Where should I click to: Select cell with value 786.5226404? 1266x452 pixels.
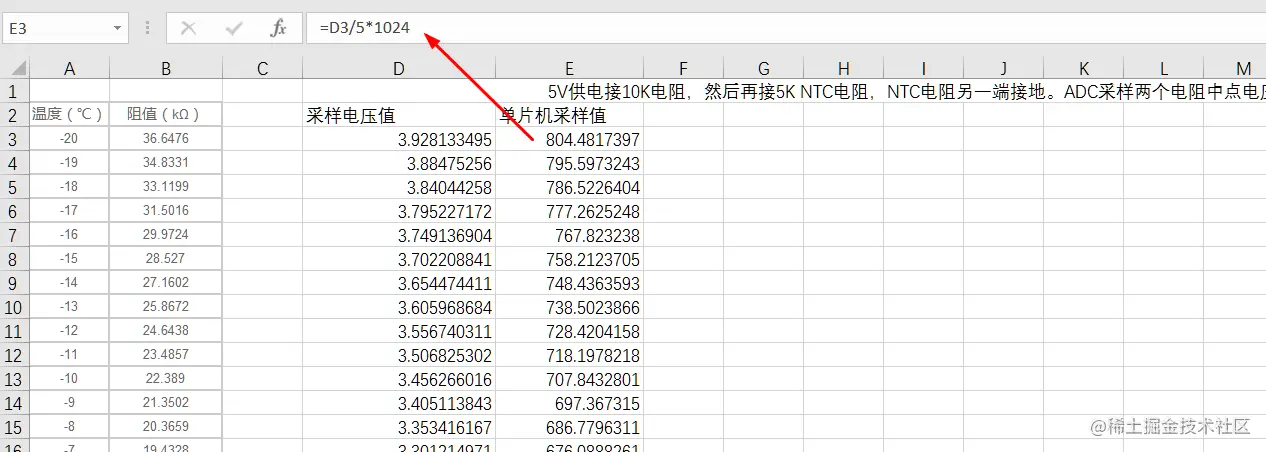pyautogui.click(x=569, y=187)
